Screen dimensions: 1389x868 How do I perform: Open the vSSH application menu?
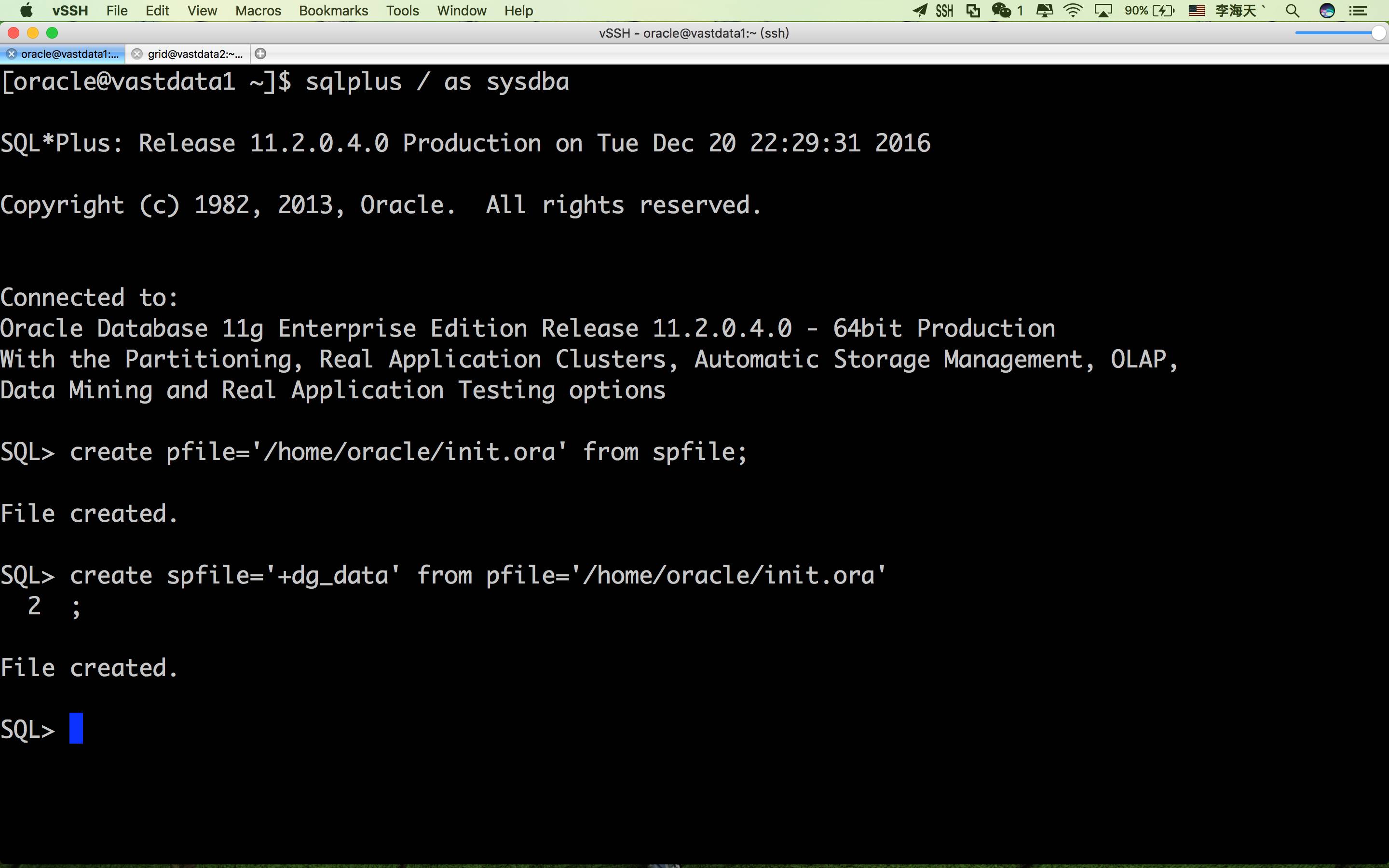point(70,10)
